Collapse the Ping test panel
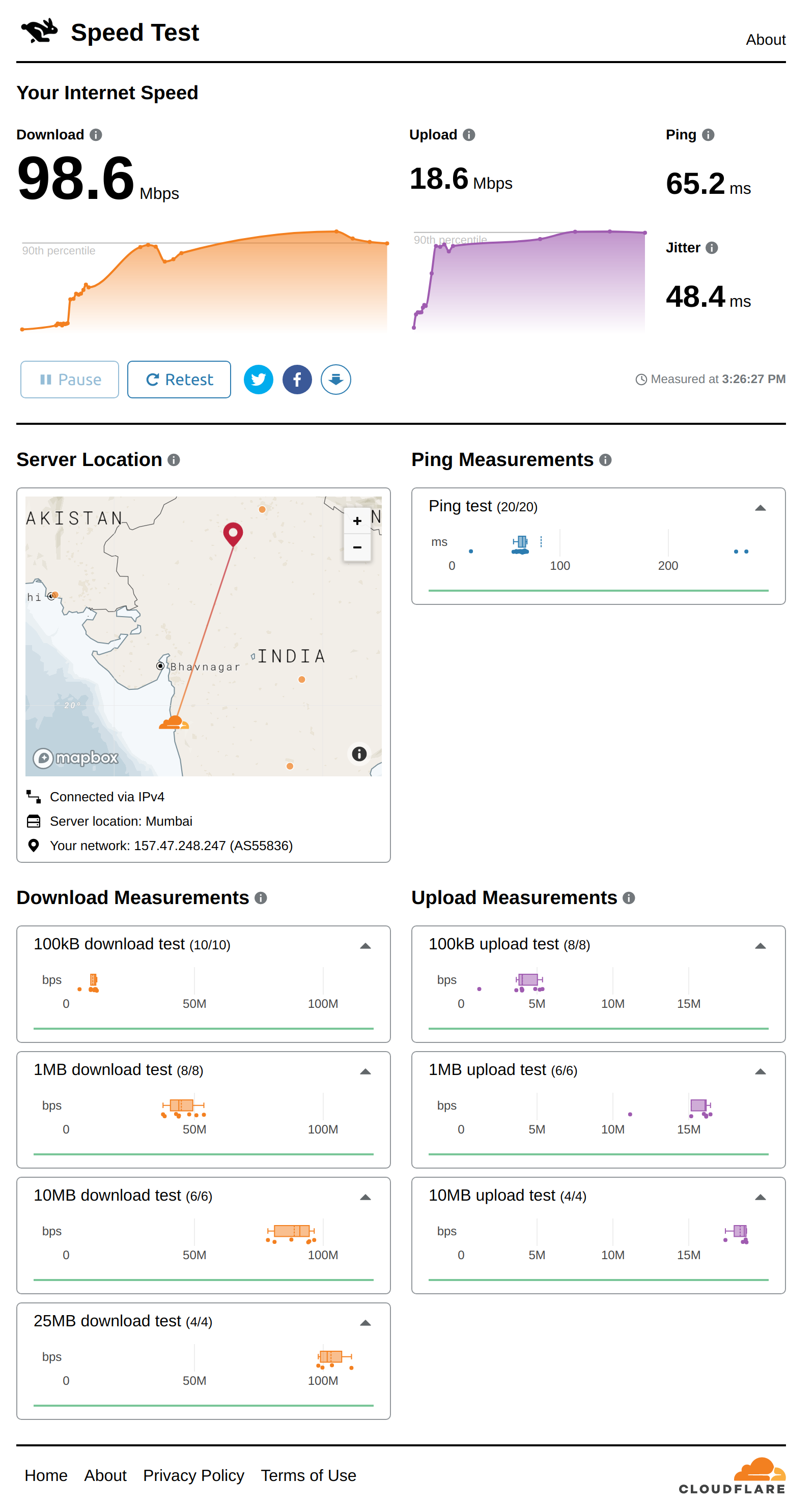Image resolution: width=787 pixels, height=1512 pixels. coord(760,508)
